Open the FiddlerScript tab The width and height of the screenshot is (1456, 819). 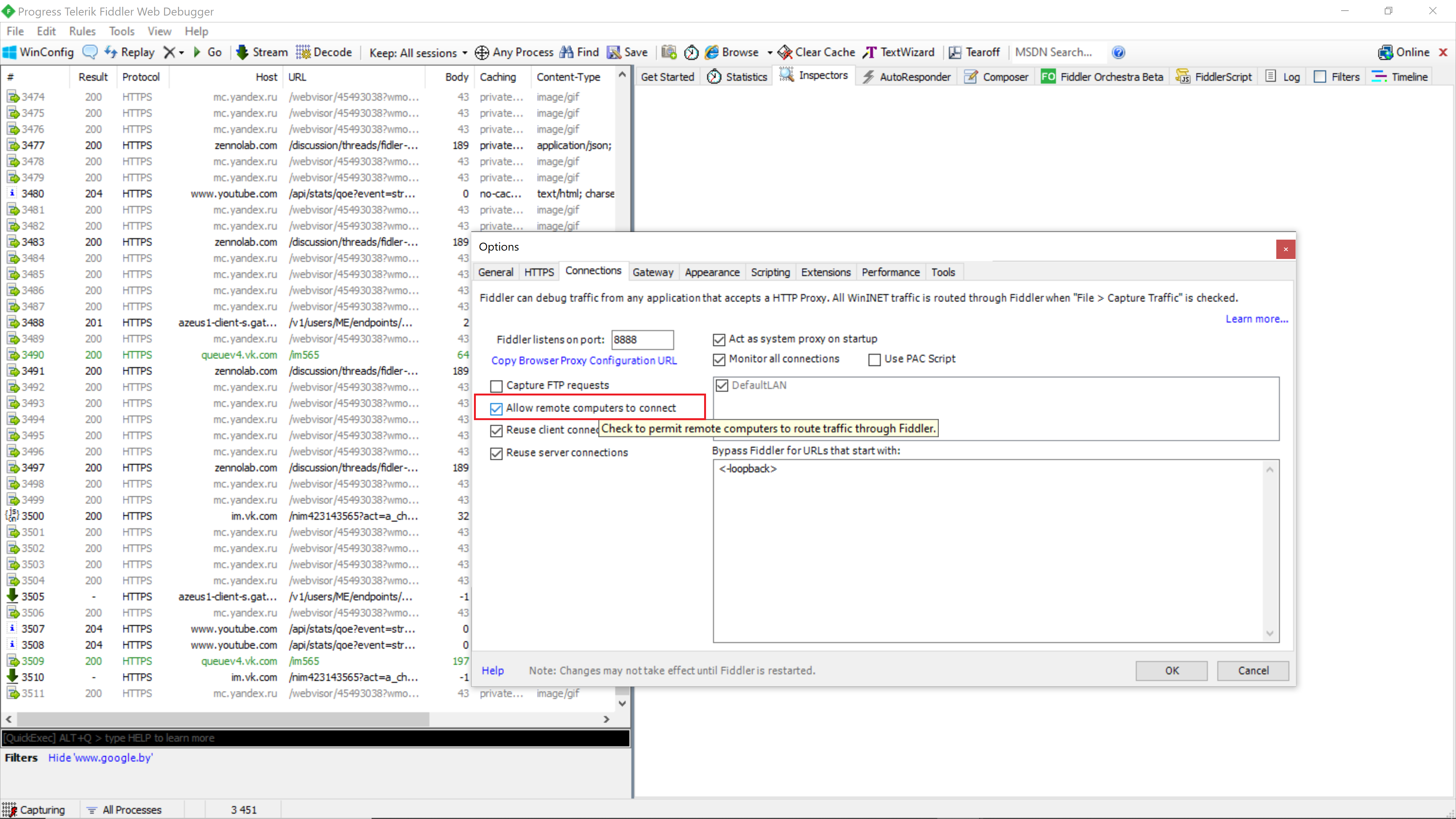click(1214, 77)
